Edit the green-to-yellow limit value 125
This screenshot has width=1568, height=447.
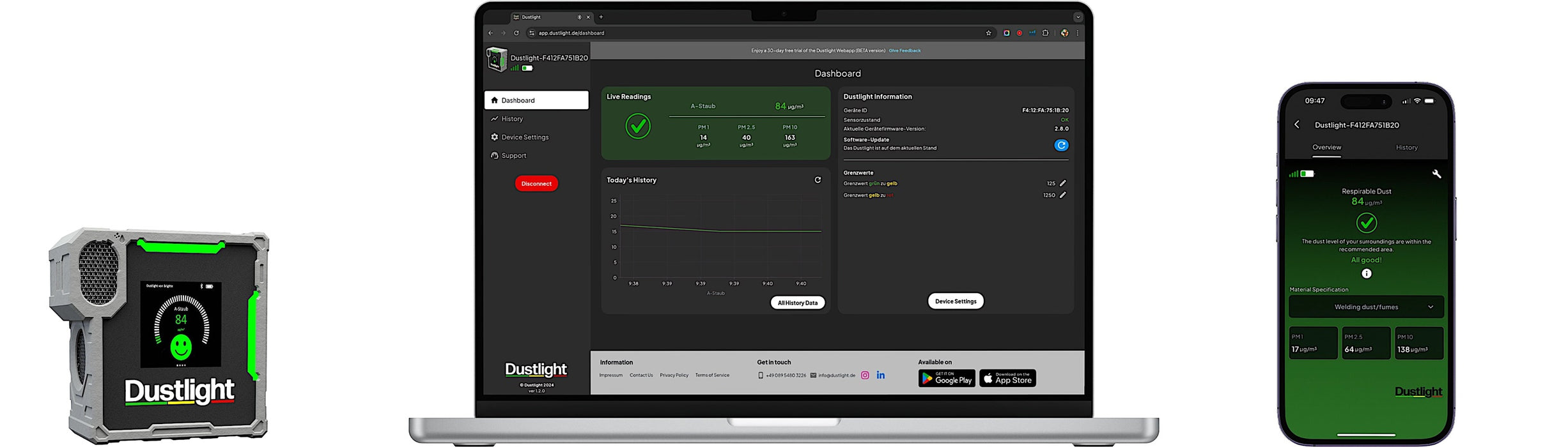(x=1062, y=183)
